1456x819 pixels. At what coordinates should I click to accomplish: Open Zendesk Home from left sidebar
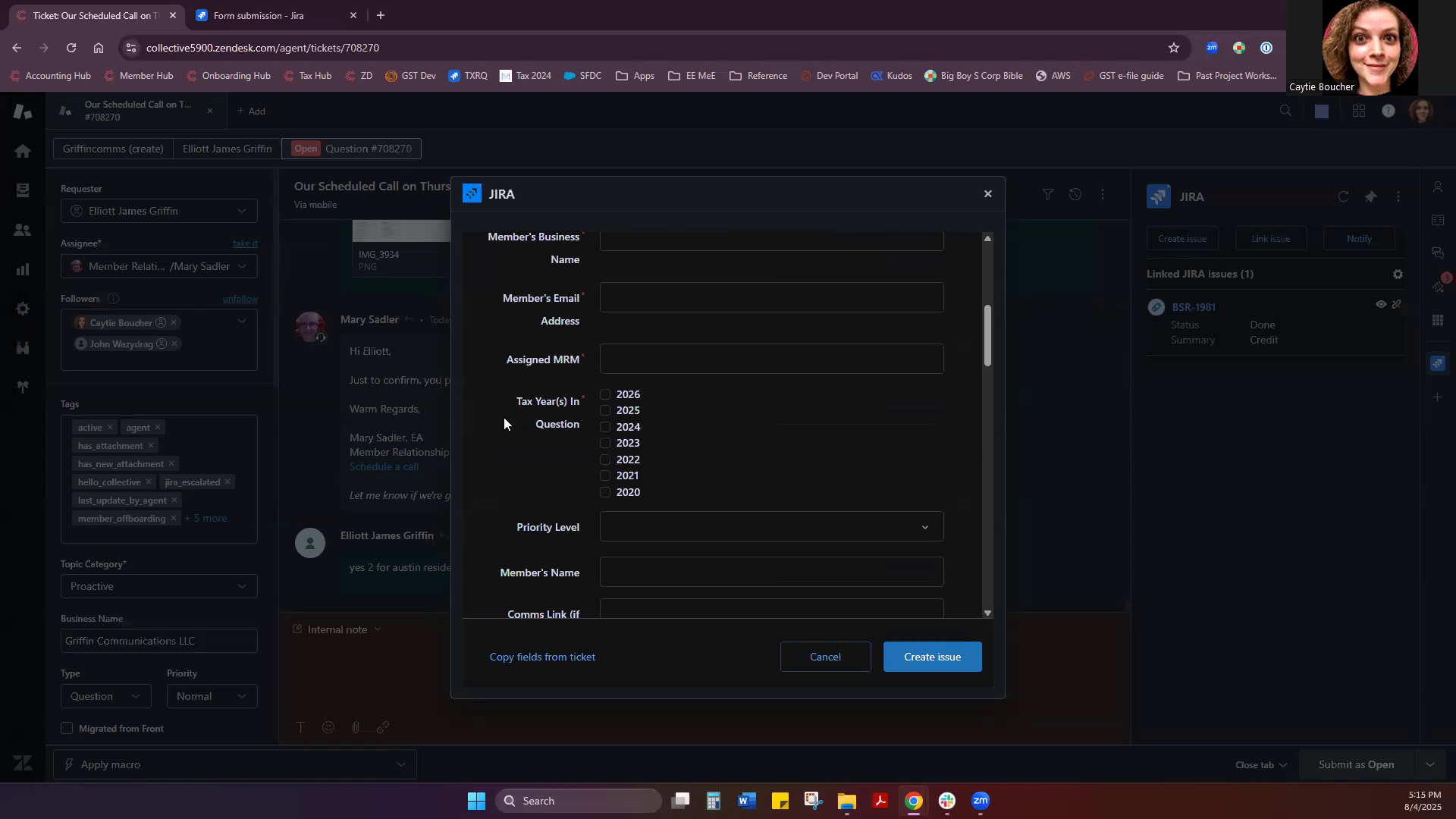coord(23,151)
